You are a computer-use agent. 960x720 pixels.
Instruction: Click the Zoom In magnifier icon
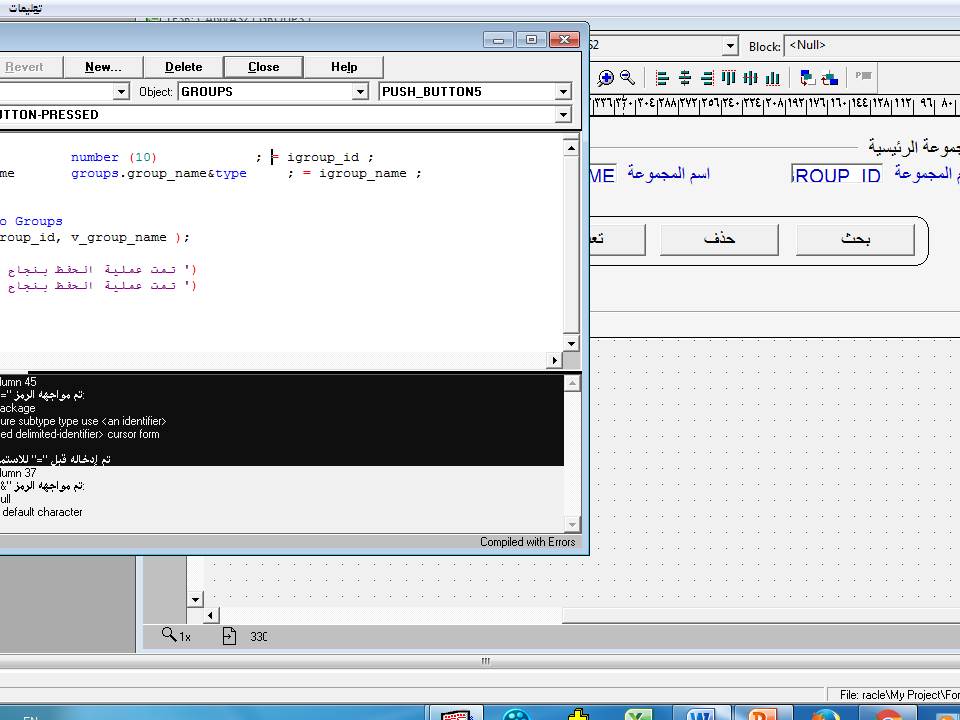point(606,78)
